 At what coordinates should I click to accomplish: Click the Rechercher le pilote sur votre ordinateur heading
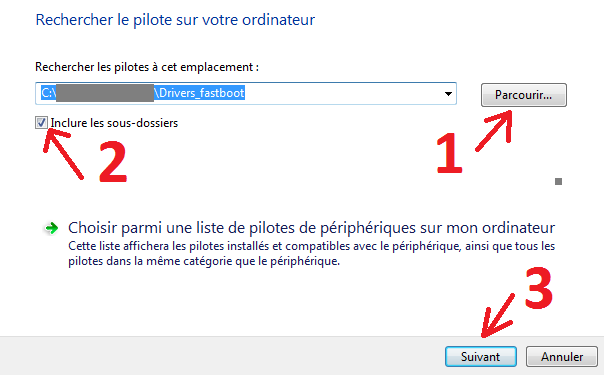[x=175, y=20]
